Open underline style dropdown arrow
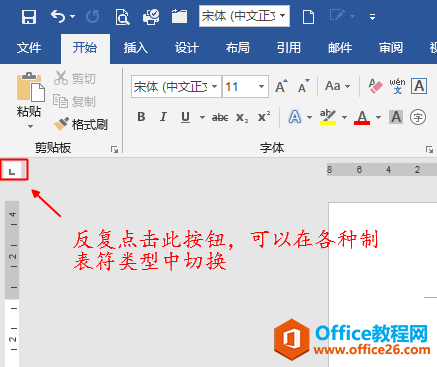 (202, 117)
